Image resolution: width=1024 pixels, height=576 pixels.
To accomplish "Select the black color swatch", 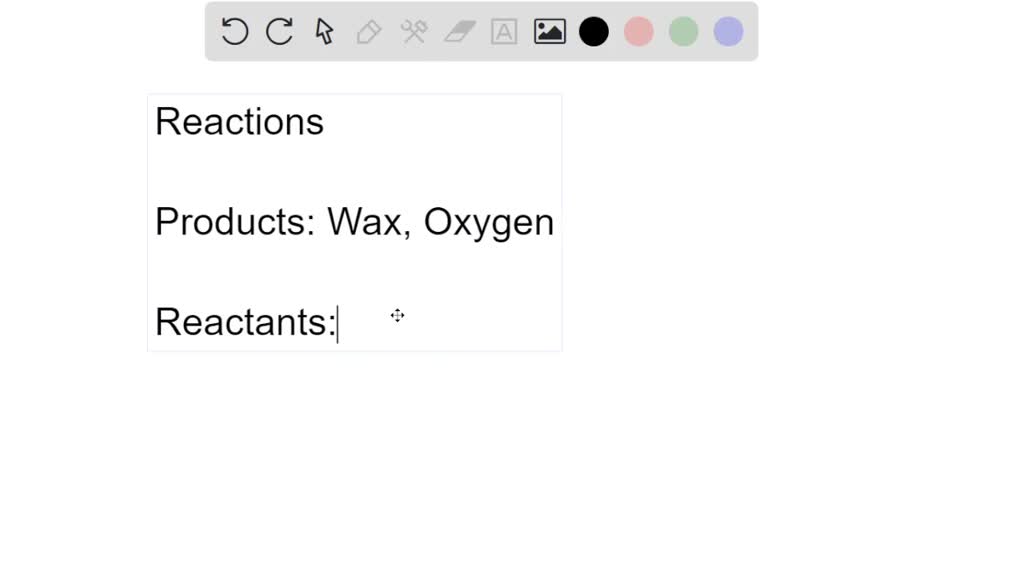I will [x=593, y=31].
